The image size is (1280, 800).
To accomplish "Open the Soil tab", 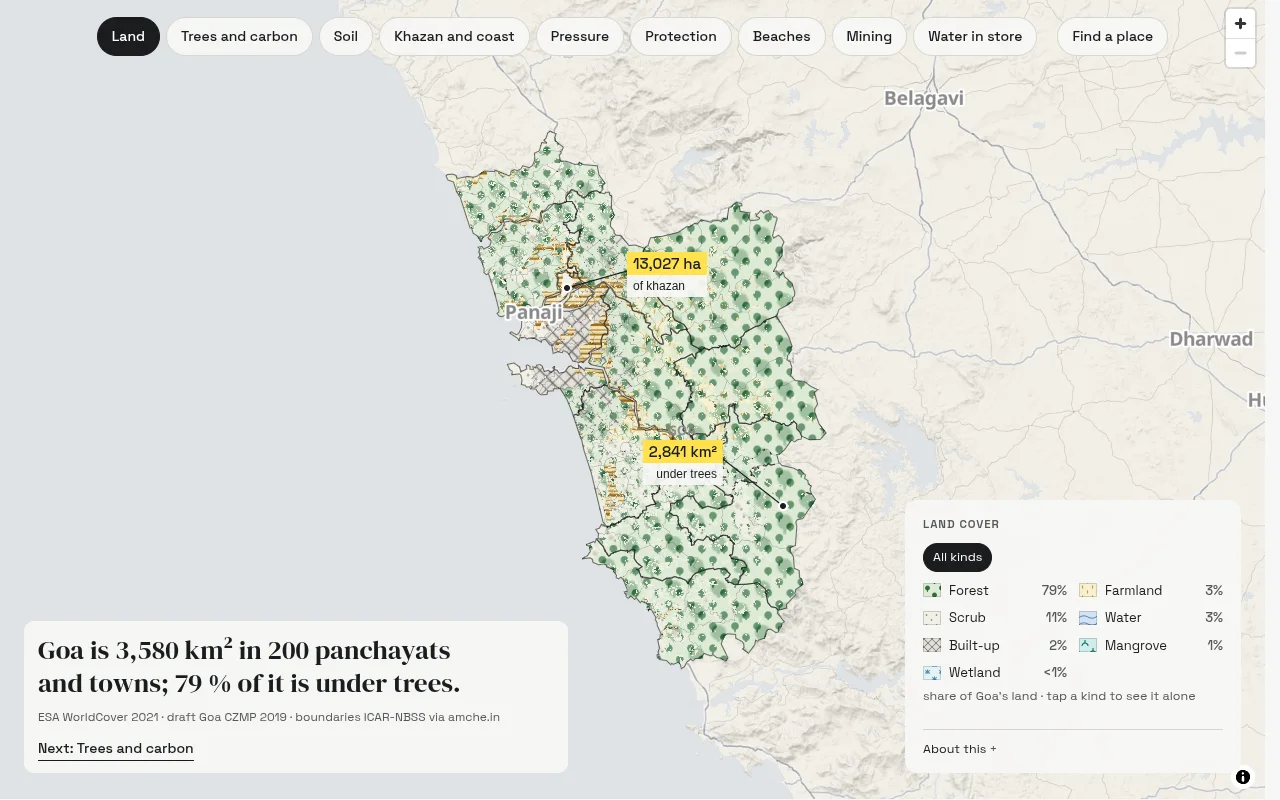I will point(346,37).
